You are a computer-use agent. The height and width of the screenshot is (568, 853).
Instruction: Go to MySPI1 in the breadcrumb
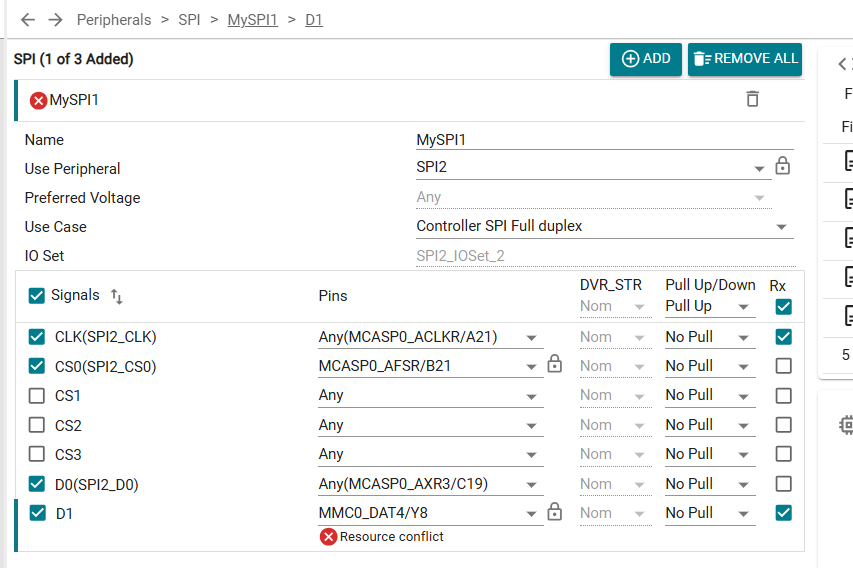(252, 20)
